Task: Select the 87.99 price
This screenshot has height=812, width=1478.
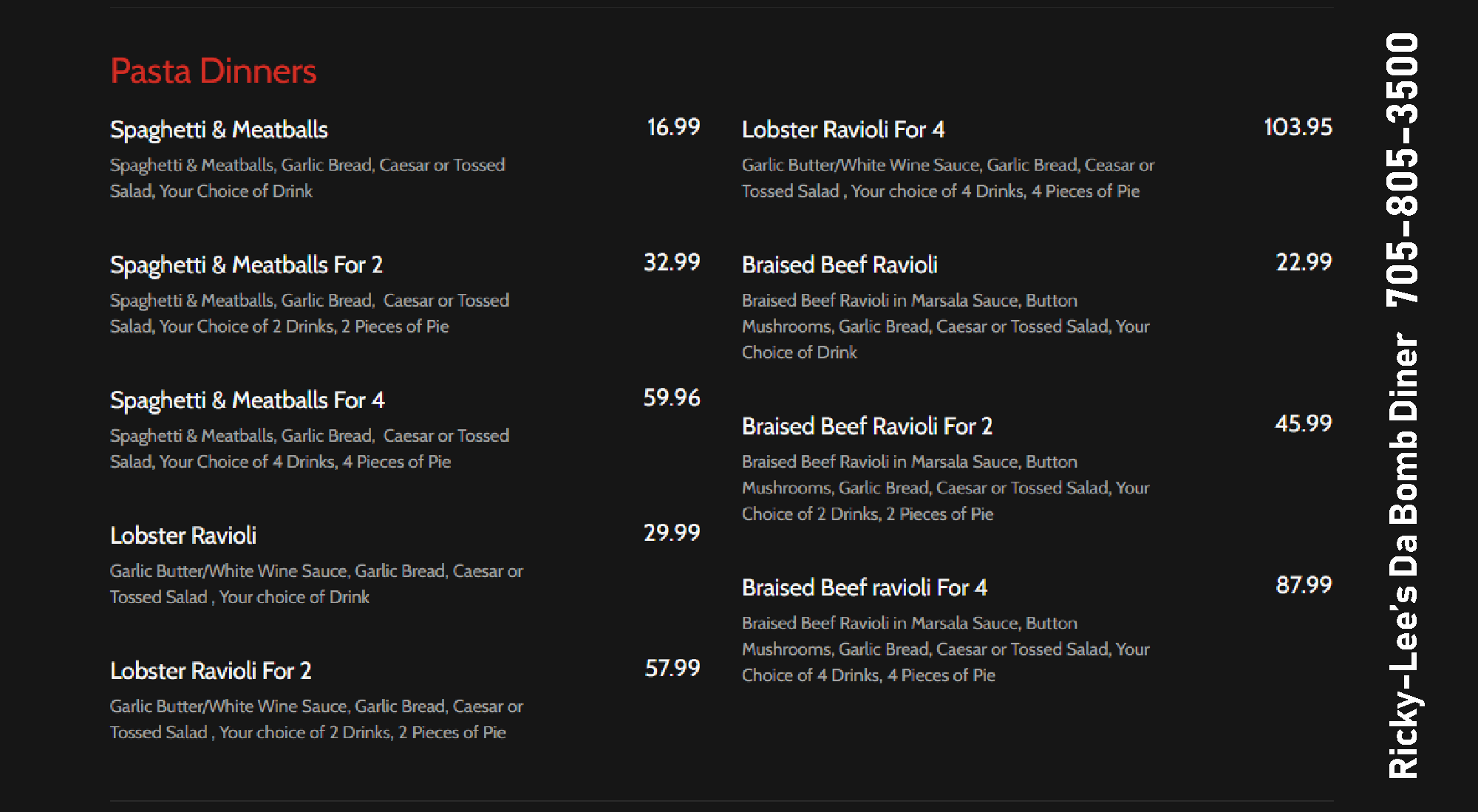Action: 1304,585
